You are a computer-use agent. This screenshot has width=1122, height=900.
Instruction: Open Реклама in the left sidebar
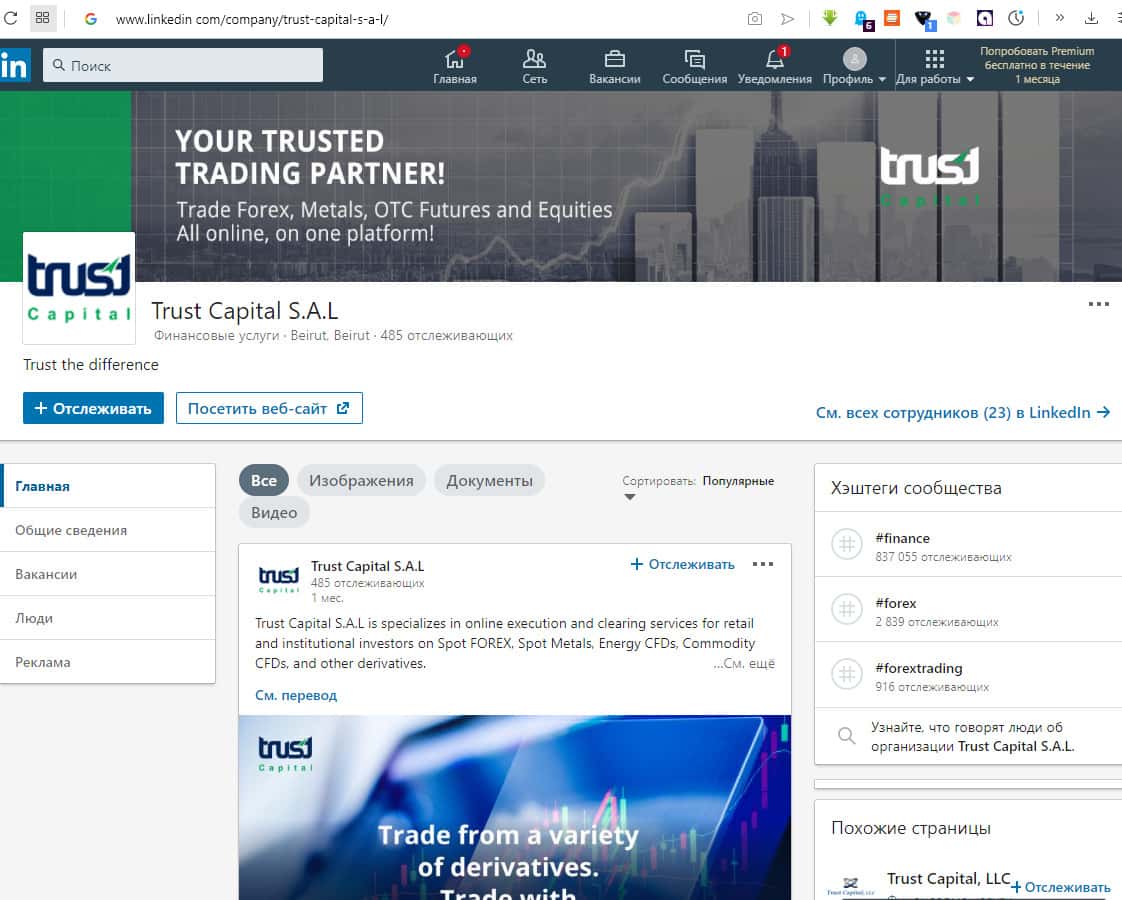[x=108, y=662]
